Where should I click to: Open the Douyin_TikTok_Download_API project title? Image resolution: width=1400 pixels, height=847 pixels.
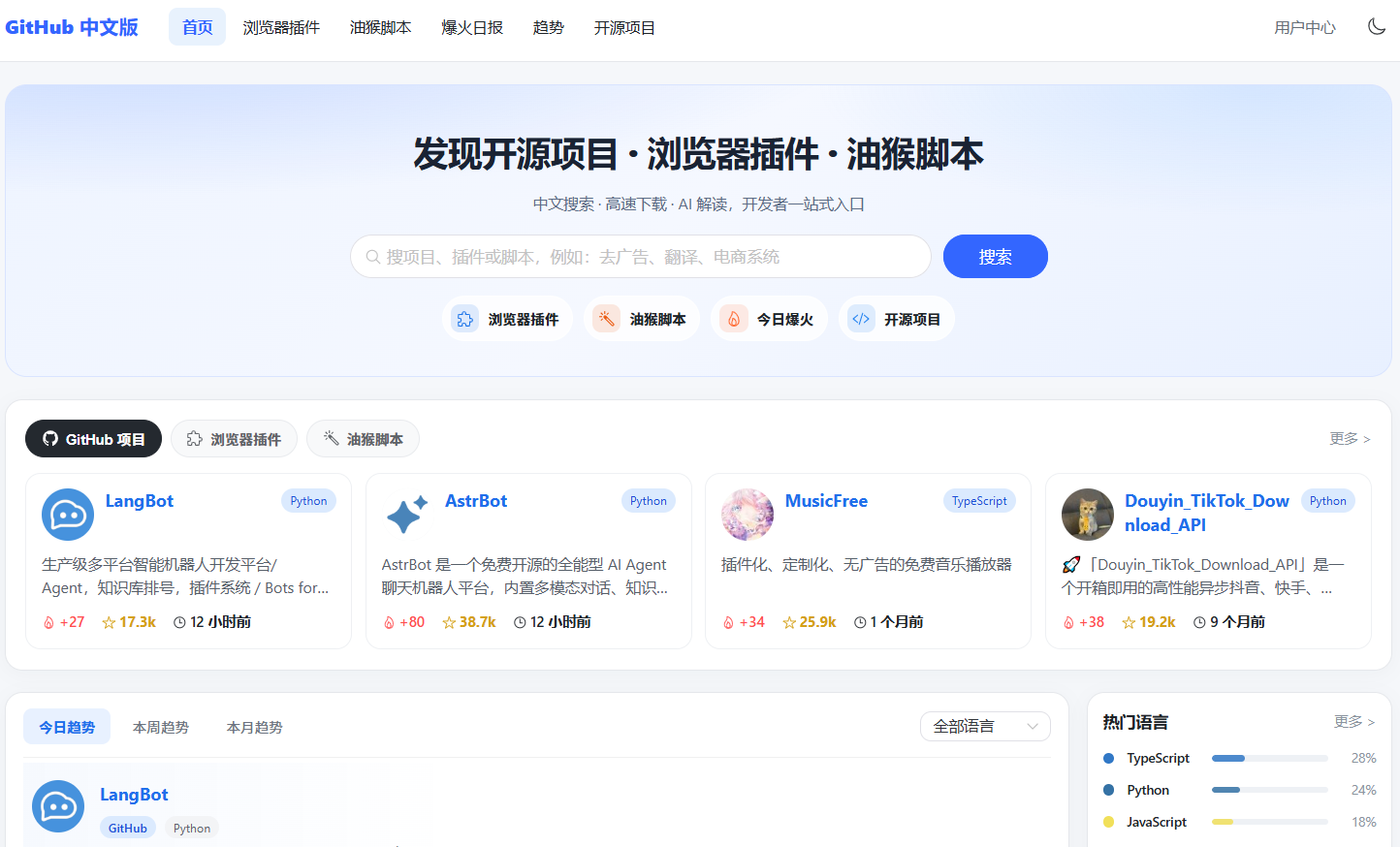(1207, 513)
